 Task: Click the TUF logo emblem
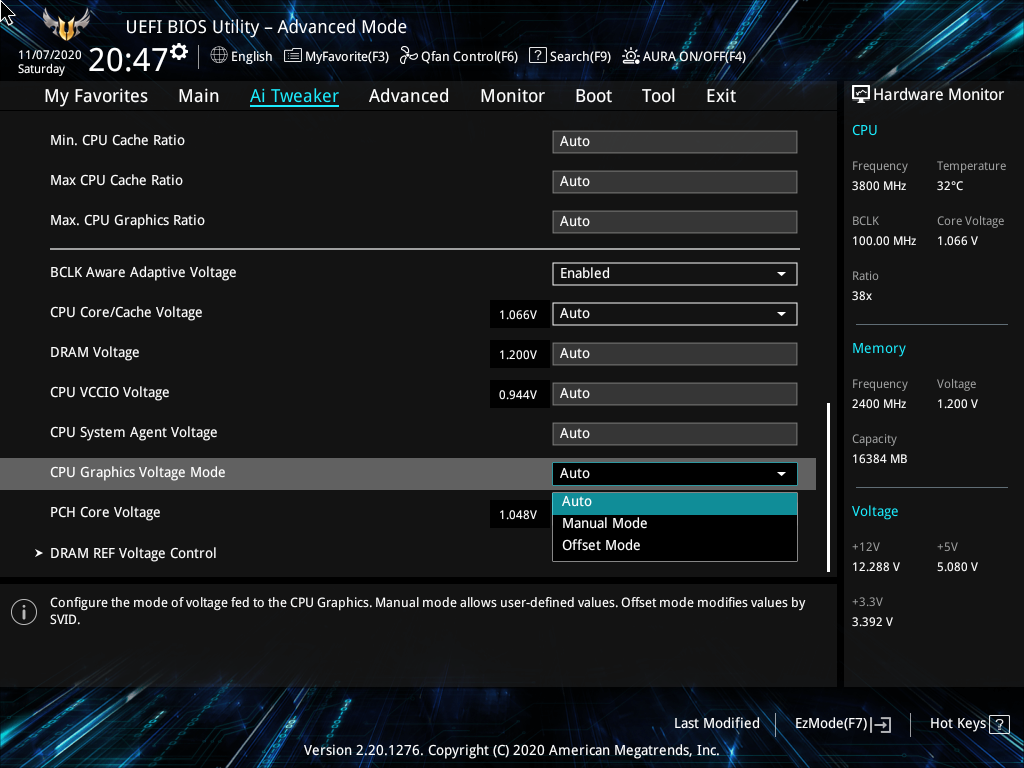(66, 25)
